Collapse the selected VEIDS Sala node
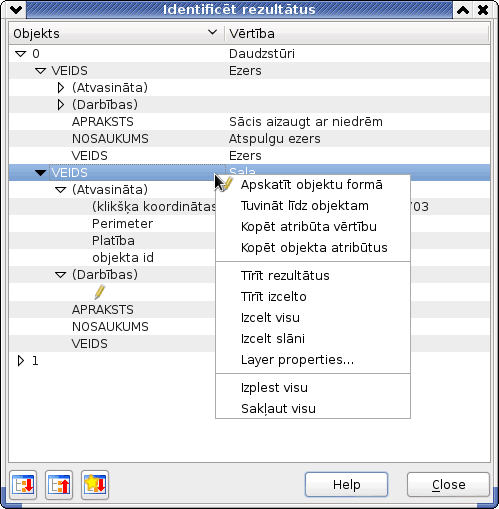The width and height of the screenshot is (499, 509). [41, 173]
